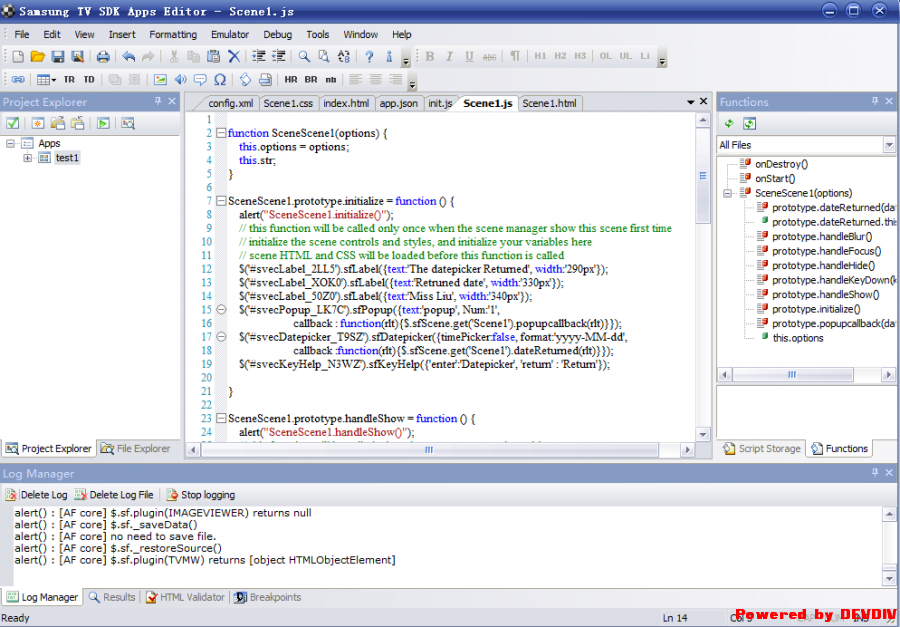
Task: Save the file with the floppy icon
Action: coord(57,56)
